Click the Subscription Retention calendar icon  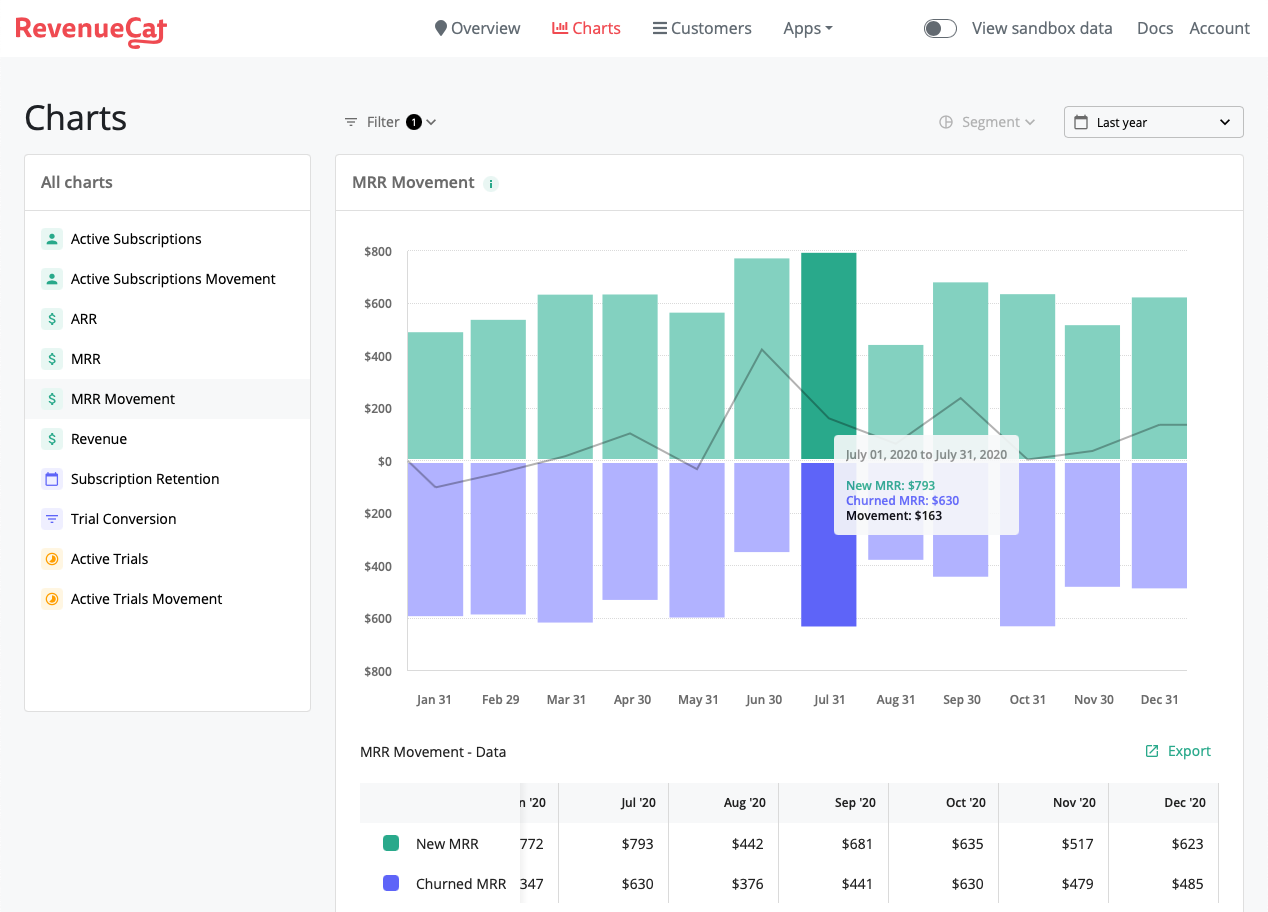(52, 479)
